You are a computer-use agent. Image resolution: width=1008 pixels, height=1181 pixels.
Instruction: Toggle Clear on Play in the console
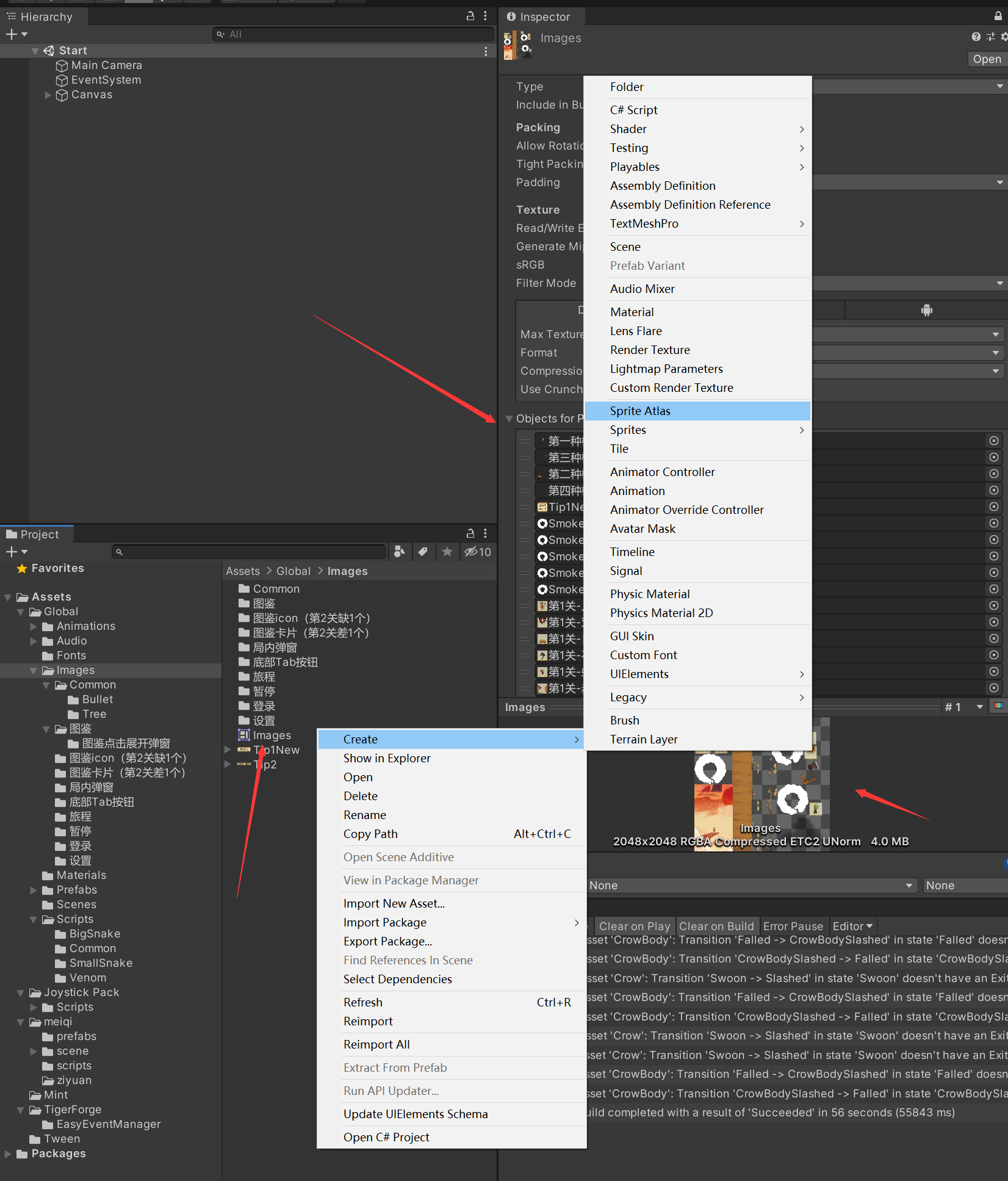(x=634, y=926)
